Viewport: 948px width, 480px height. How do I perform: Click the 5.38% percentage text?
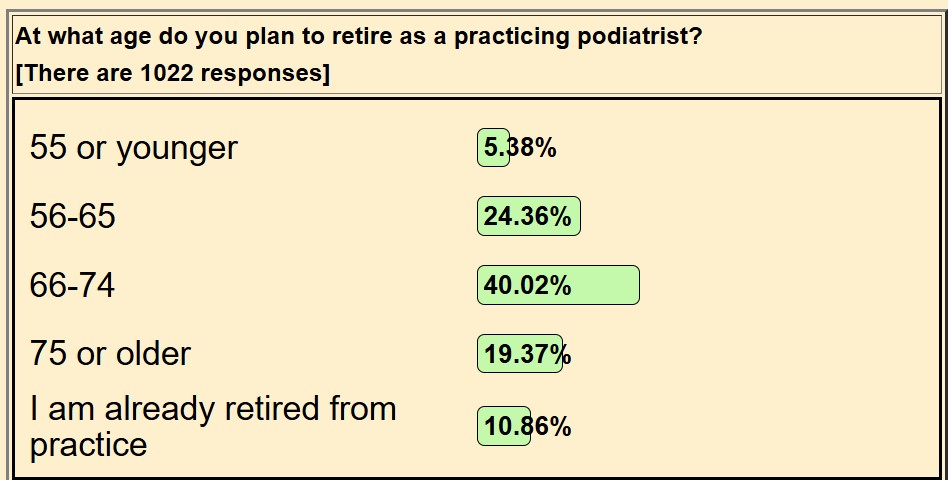click(x=520, y=148)
